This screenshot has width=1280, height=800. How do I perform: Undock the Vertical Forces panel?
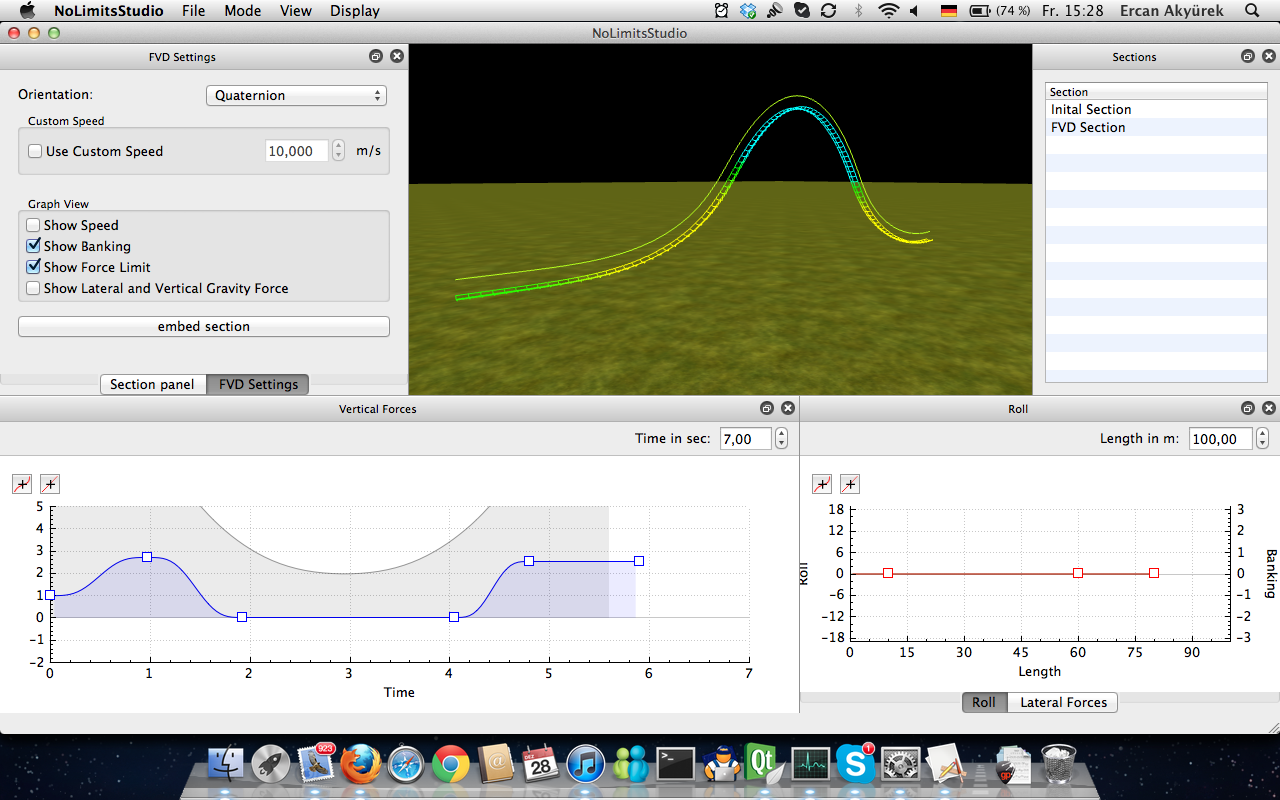(767, 408)
